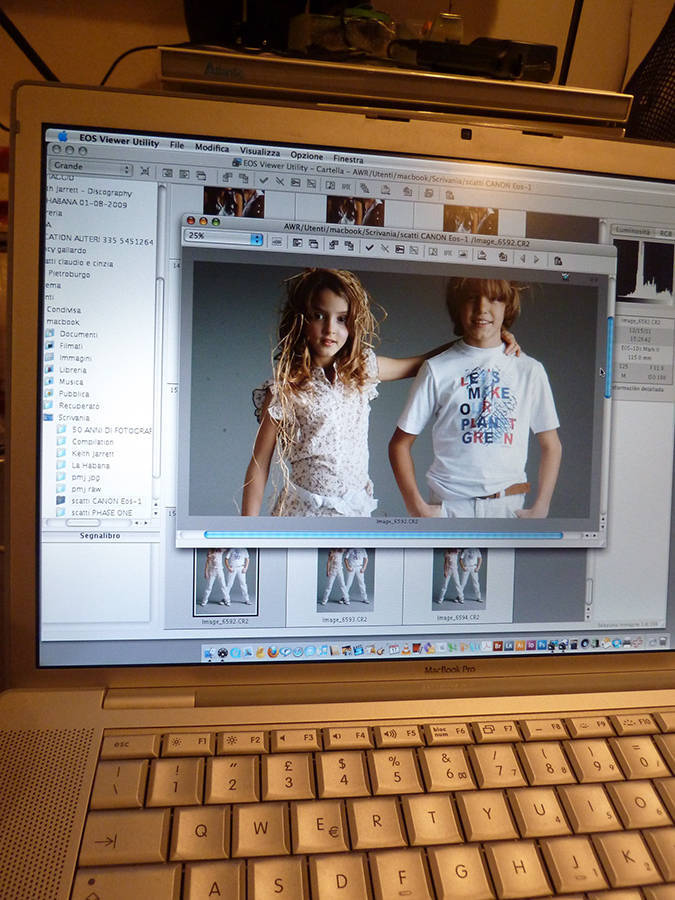This screenshot has height=900, width=675.
Task: Open the Visualizza menu
Action: click(x=259, y=150)
